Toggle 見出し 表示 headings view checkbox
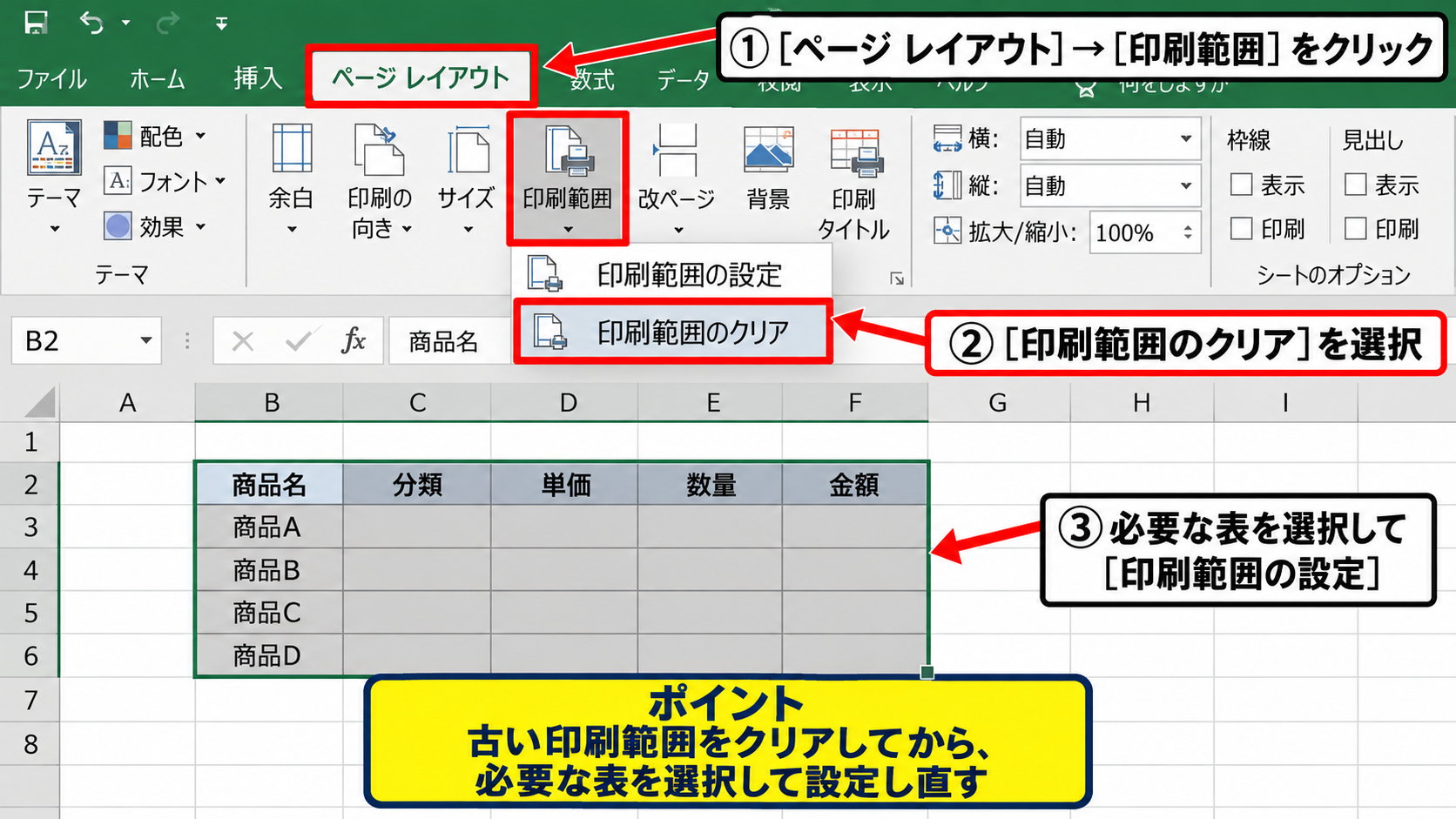Image resolution: width=1456 pixels, height=819 pixels. [x=1355, y=185]
